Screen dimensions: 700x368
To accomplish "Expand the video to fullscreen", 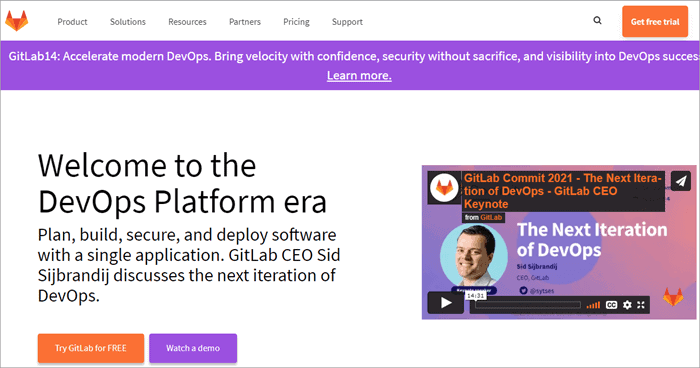I will click(x=641, y=305).
